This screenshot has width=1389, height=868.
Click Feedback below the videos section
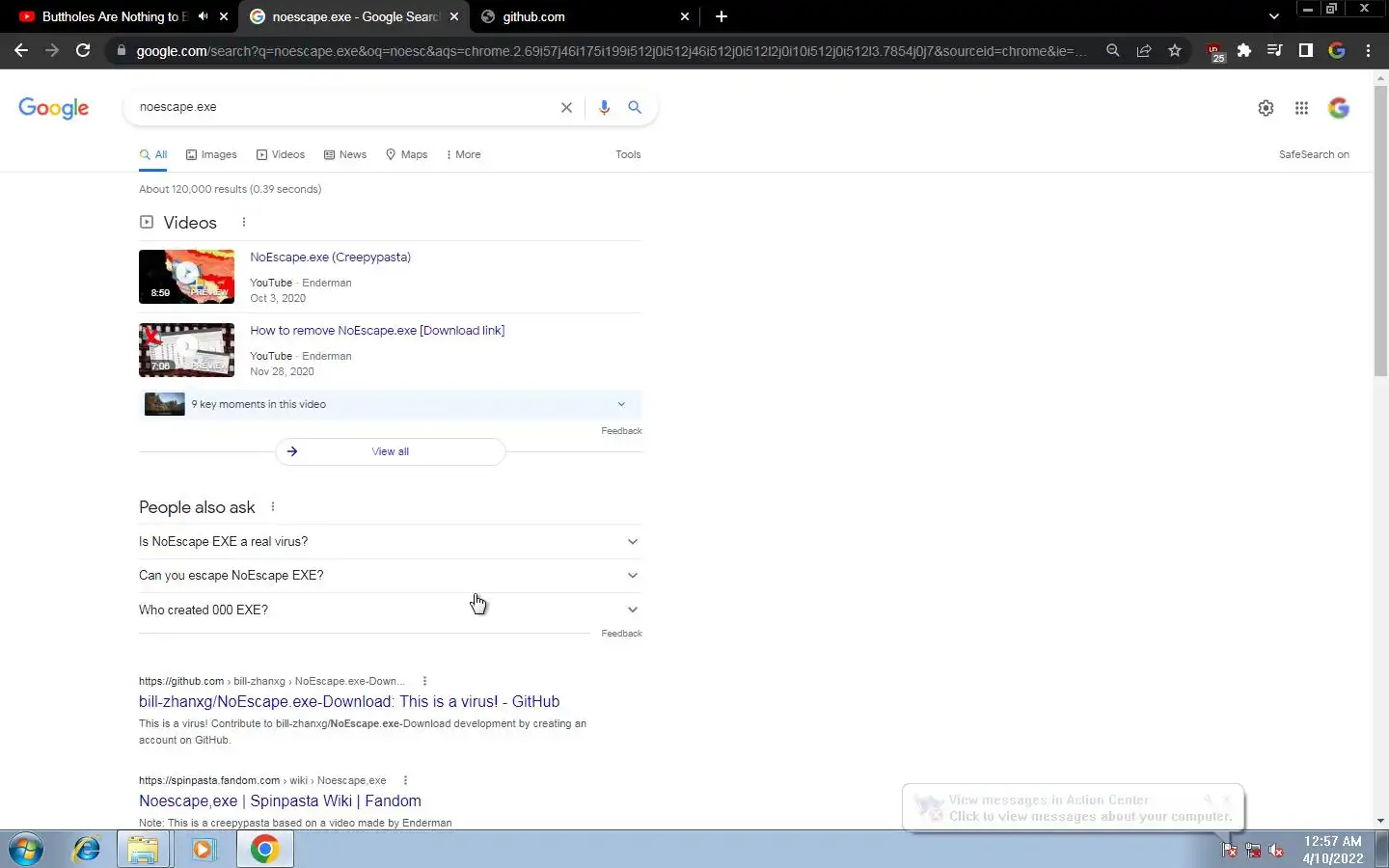point(621,431)
